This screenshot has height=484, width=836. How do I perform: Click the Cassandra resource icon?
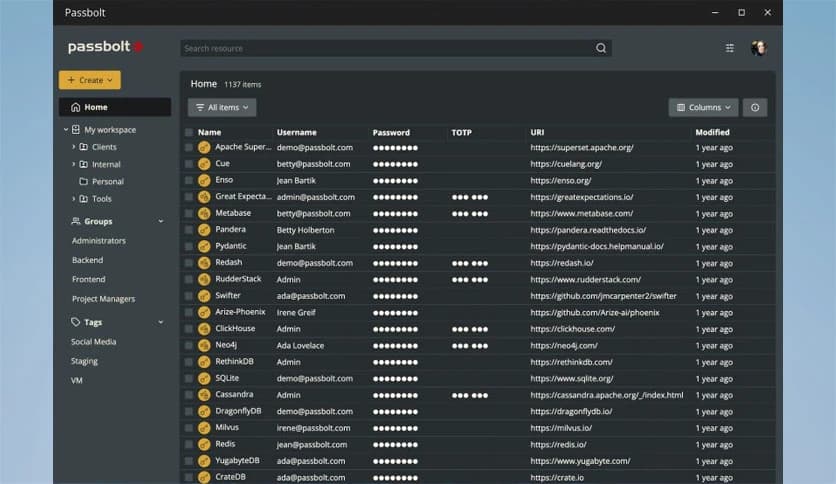tap(204, 395)
